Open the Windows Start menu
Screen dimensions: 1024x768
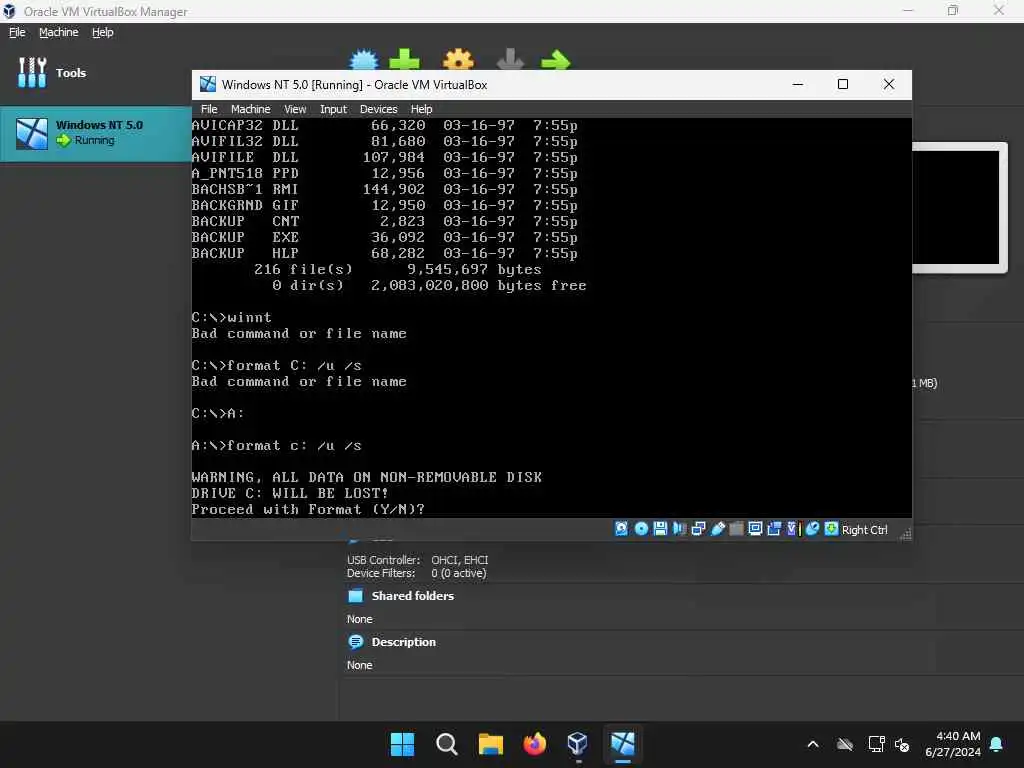click(402, 744)
